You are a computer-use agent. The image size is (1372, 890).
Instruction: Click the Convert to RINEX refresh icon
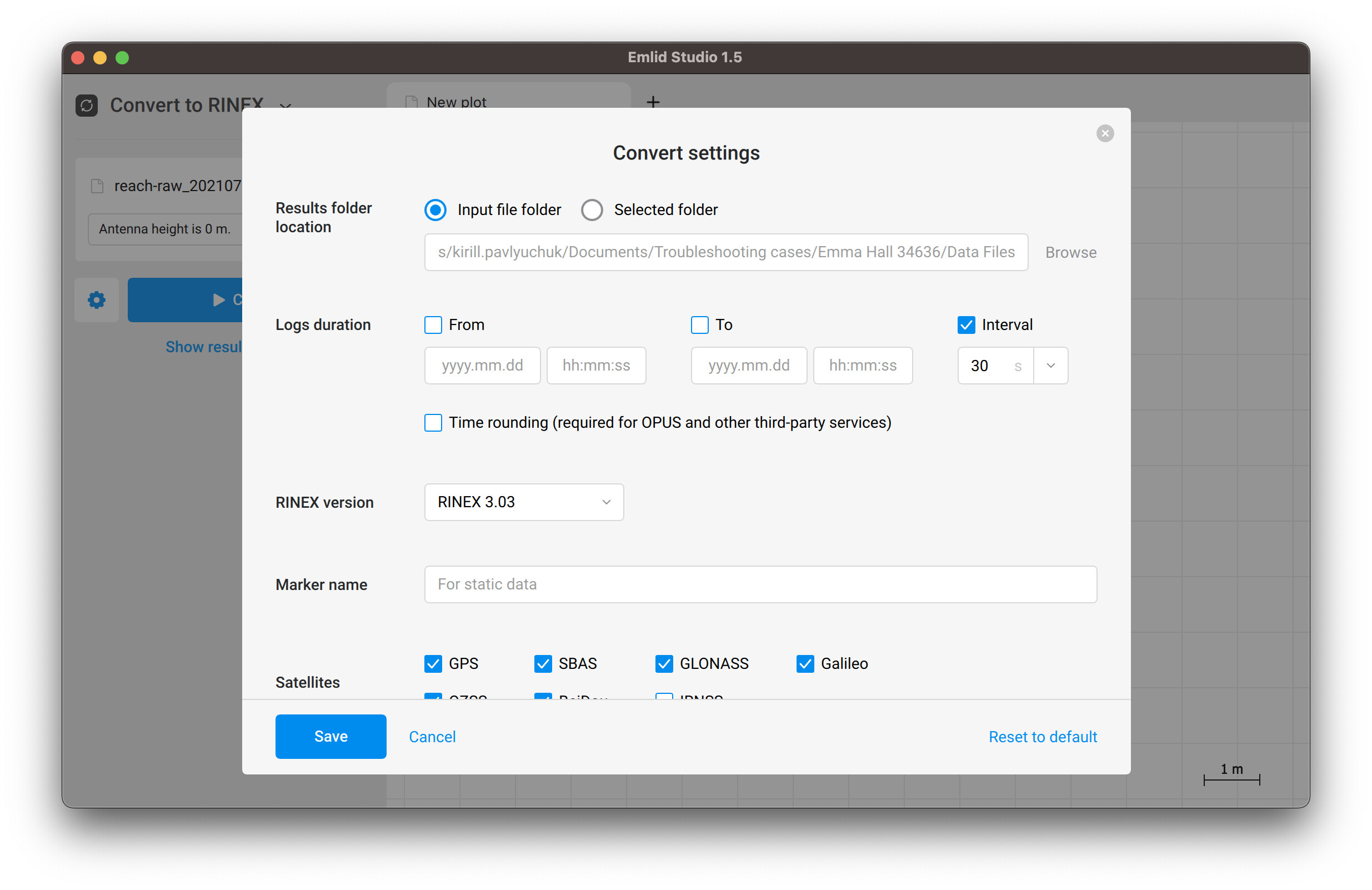pos(87,106)
